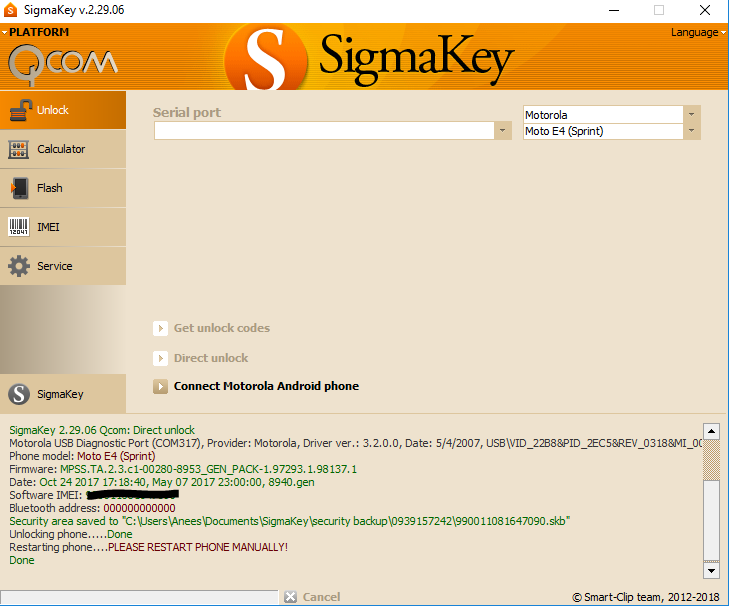Click the Service gear icon
This screenshot has width=729, height=606.
(19, 266)
